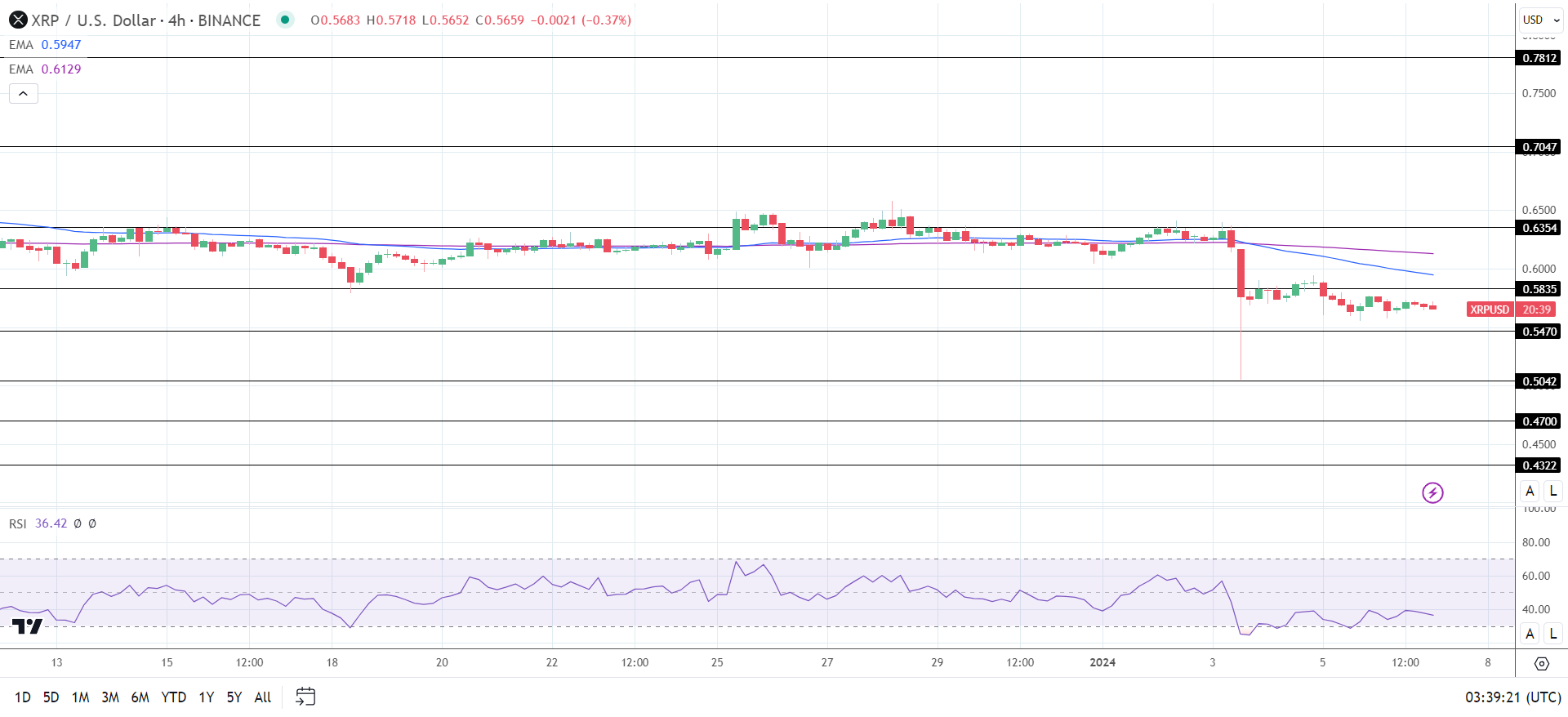Select the 5Y time range
Screen dimensions: 1568x717
234,697
